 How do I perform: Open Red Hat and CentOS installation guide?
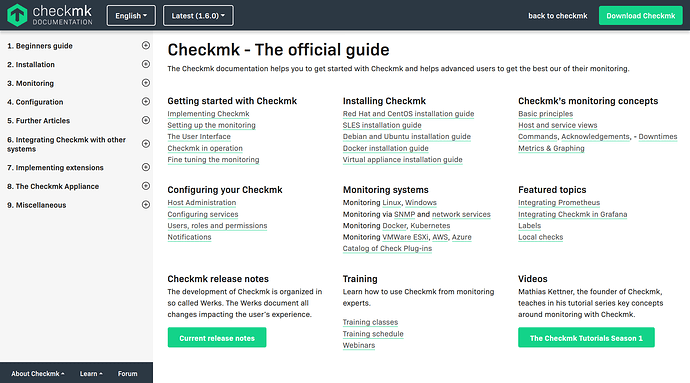point(408,114)
